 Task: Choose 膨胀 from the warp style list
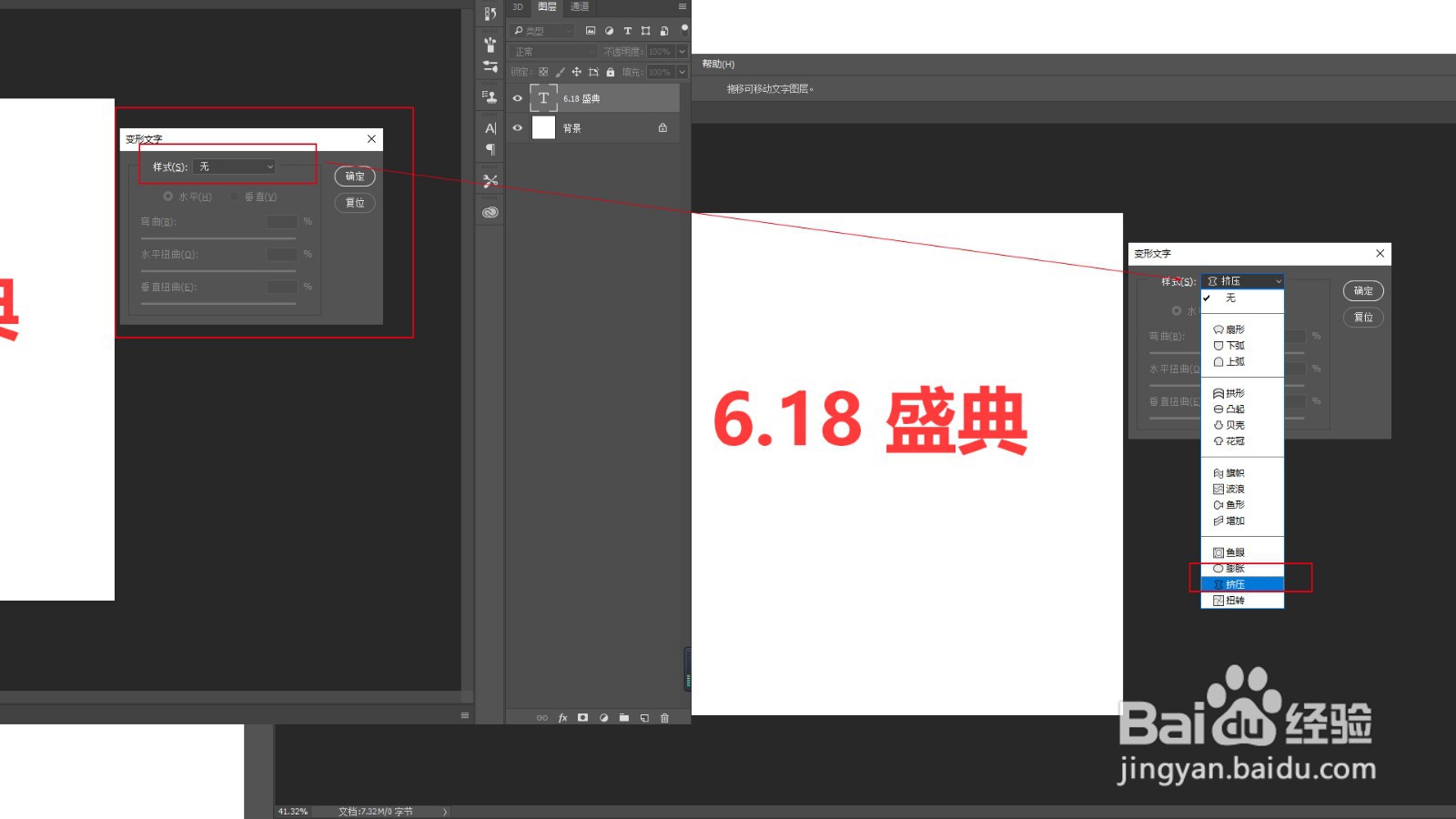click(x=1233, y=567)
